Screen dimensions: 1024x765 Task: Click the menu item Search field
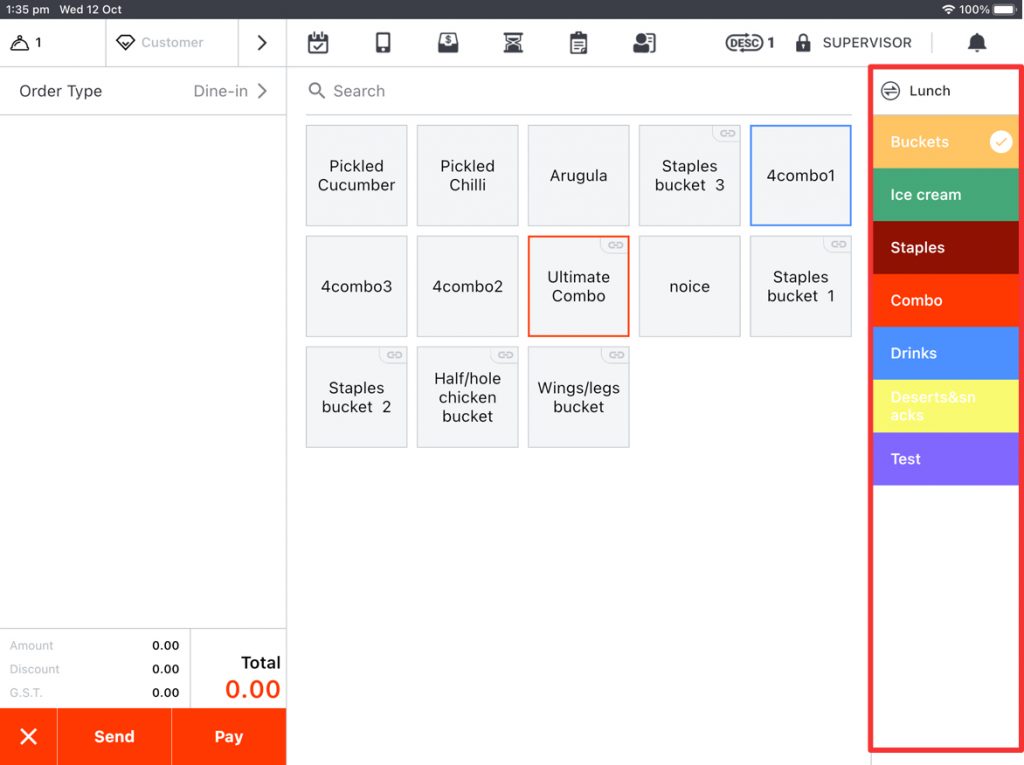580,91
